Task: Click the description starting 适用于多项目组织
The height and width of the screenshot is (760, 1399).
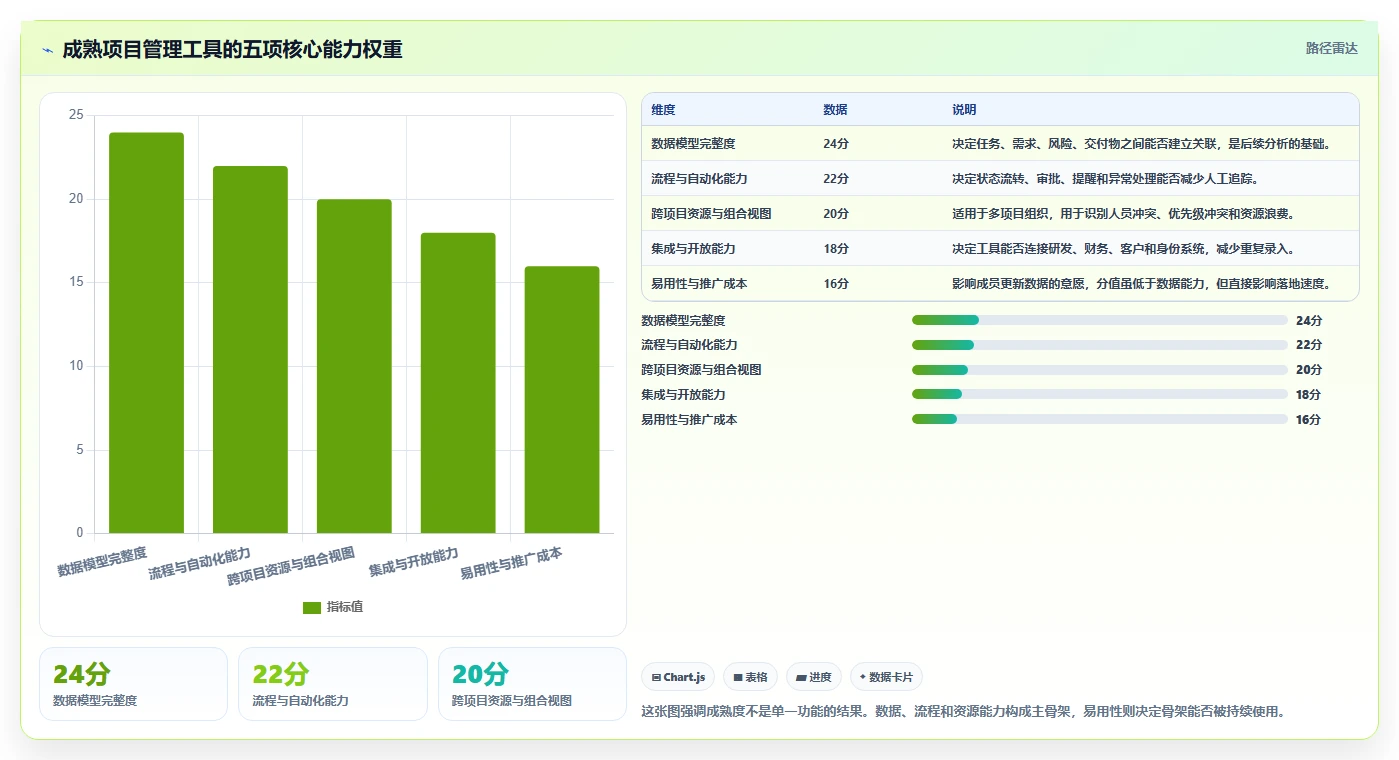Action: pos(1123,214)
